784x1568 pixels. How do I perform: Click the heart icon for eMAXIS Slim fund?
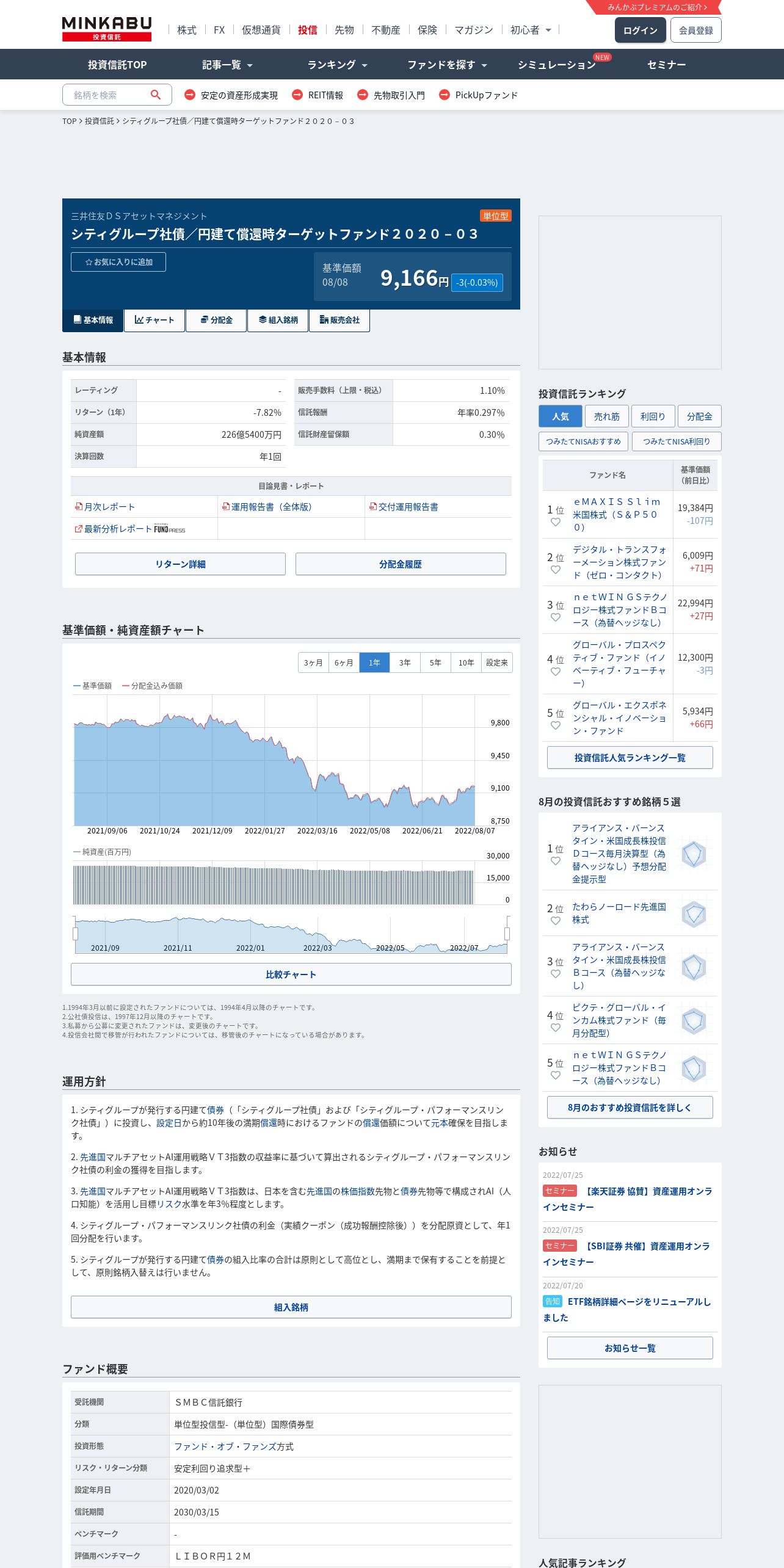point(556,522)
